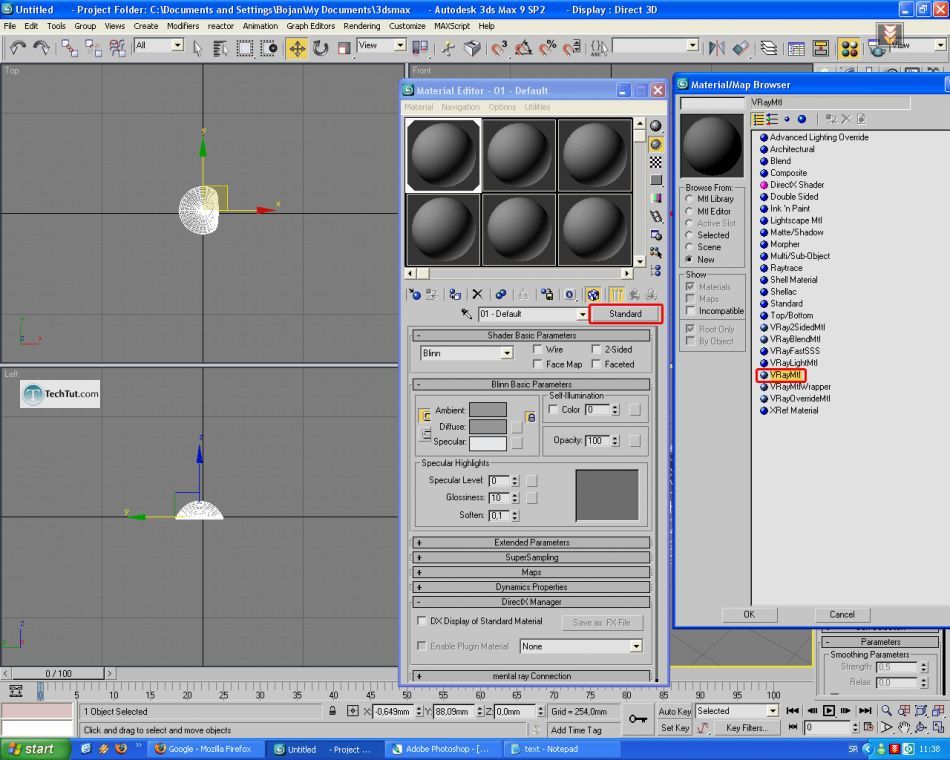
Task: Click the Ambient color swatch
Action: pos(488,410)
